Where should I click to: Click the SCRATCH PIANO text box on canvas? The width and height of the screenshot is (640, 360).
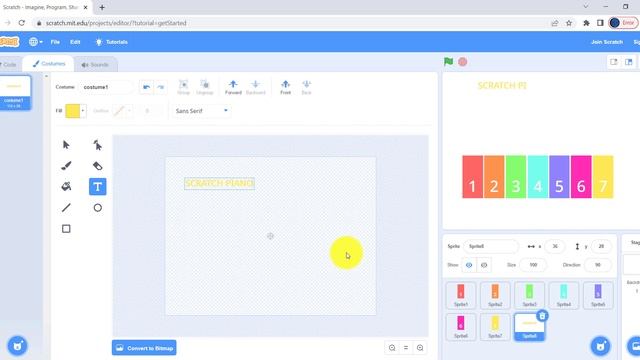[x=220, y=184]
